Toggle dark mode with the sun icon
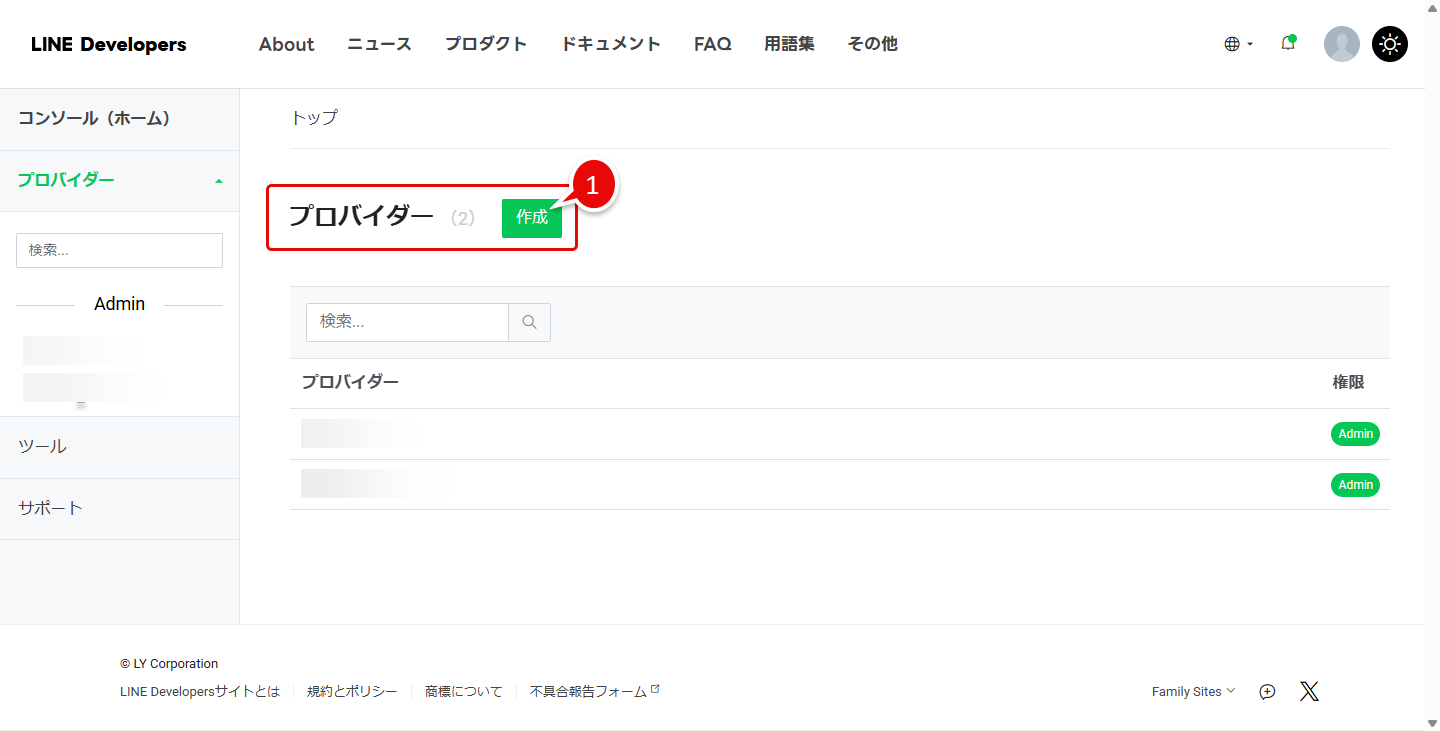The image size is (1440, 731). click(x=1390, y=44)
